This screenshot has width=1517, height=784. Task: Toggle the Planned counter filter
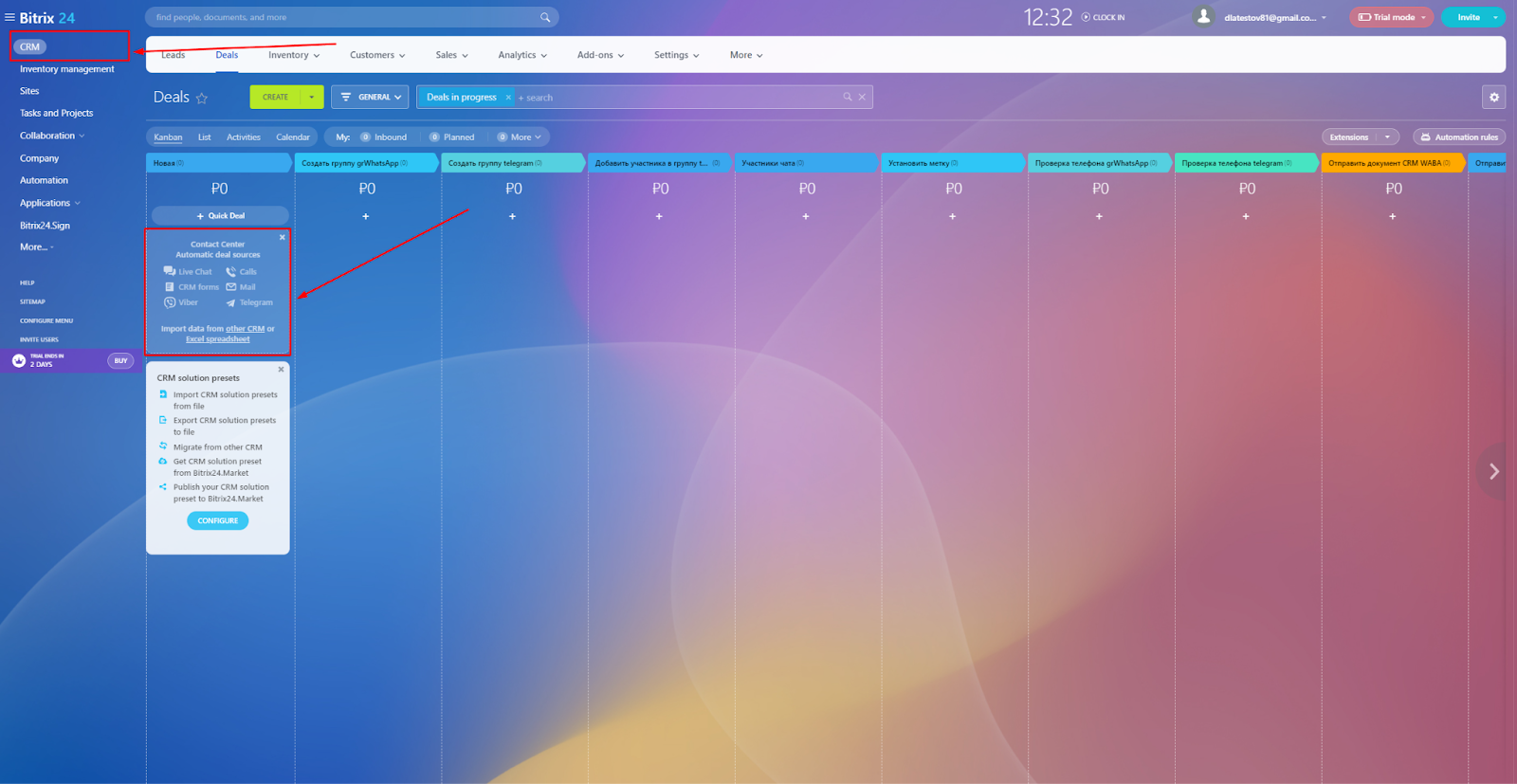(x=452, y=137)
